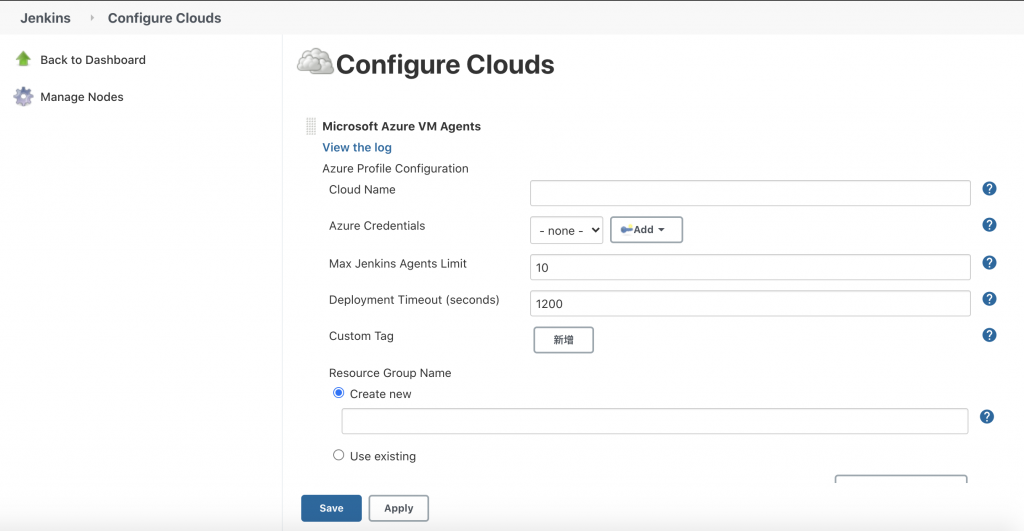Open help for Custom Tag
The width and height of the screenshot is (1024, 531).
point(989,335)
